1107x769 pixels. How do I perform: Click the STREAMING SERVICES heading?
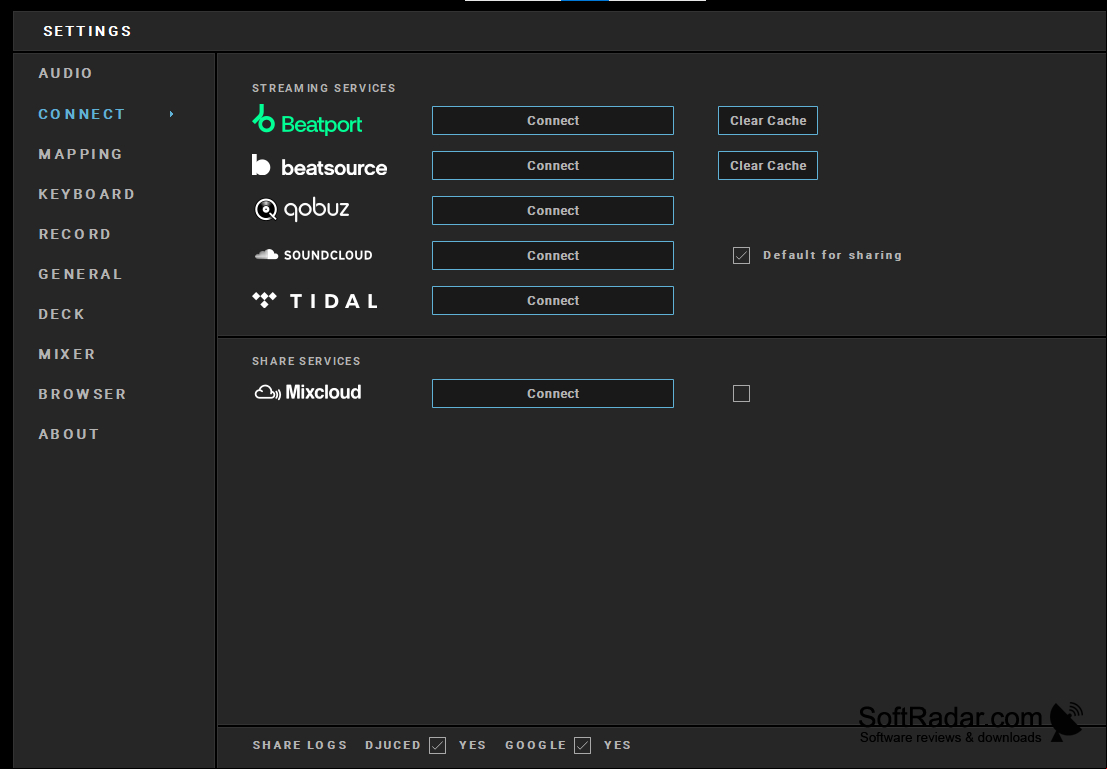click(323, 88)
